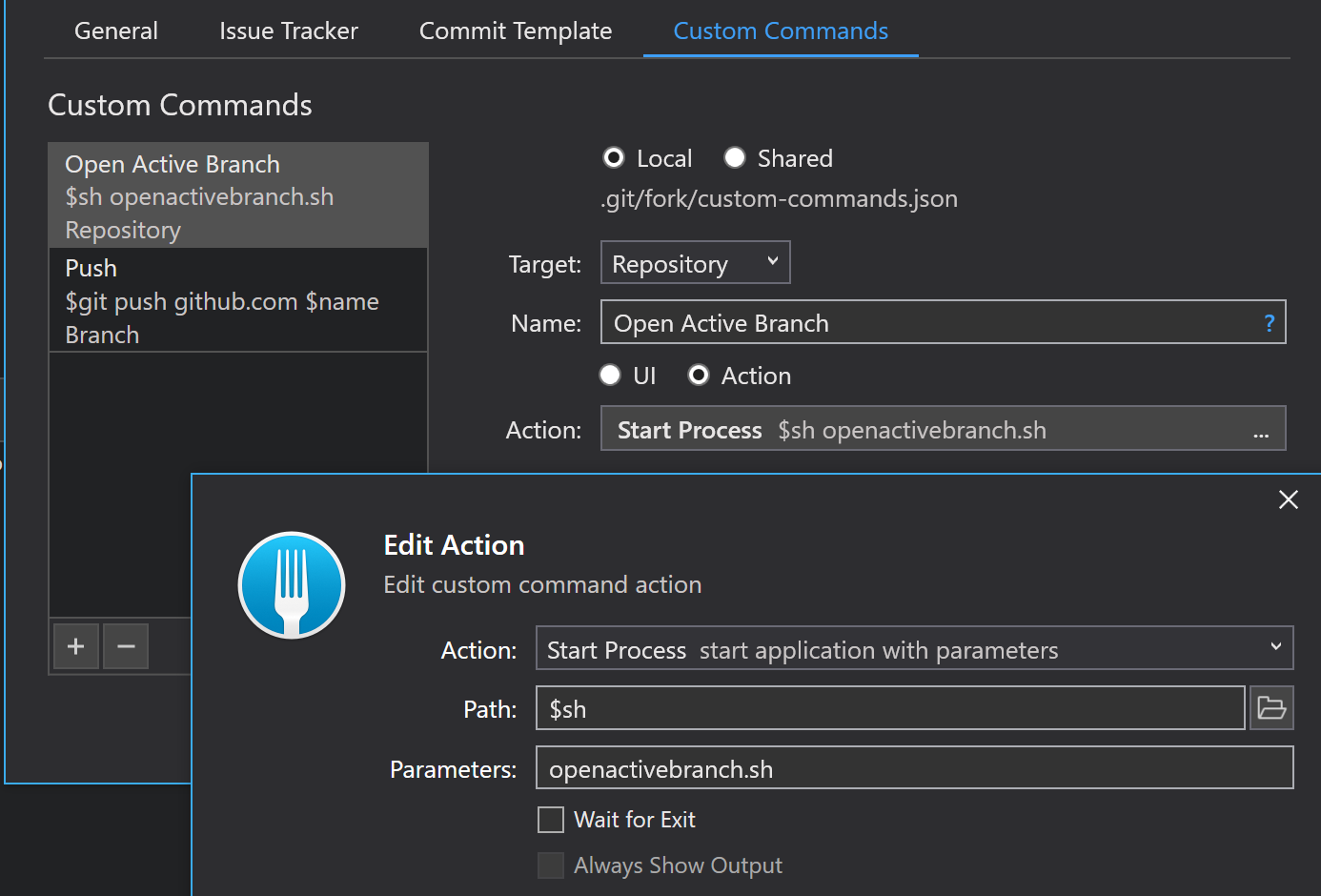This screenshot has height=896, width=1321.
Task: Click inside the Name input field
Action: (x=905, y=322)
